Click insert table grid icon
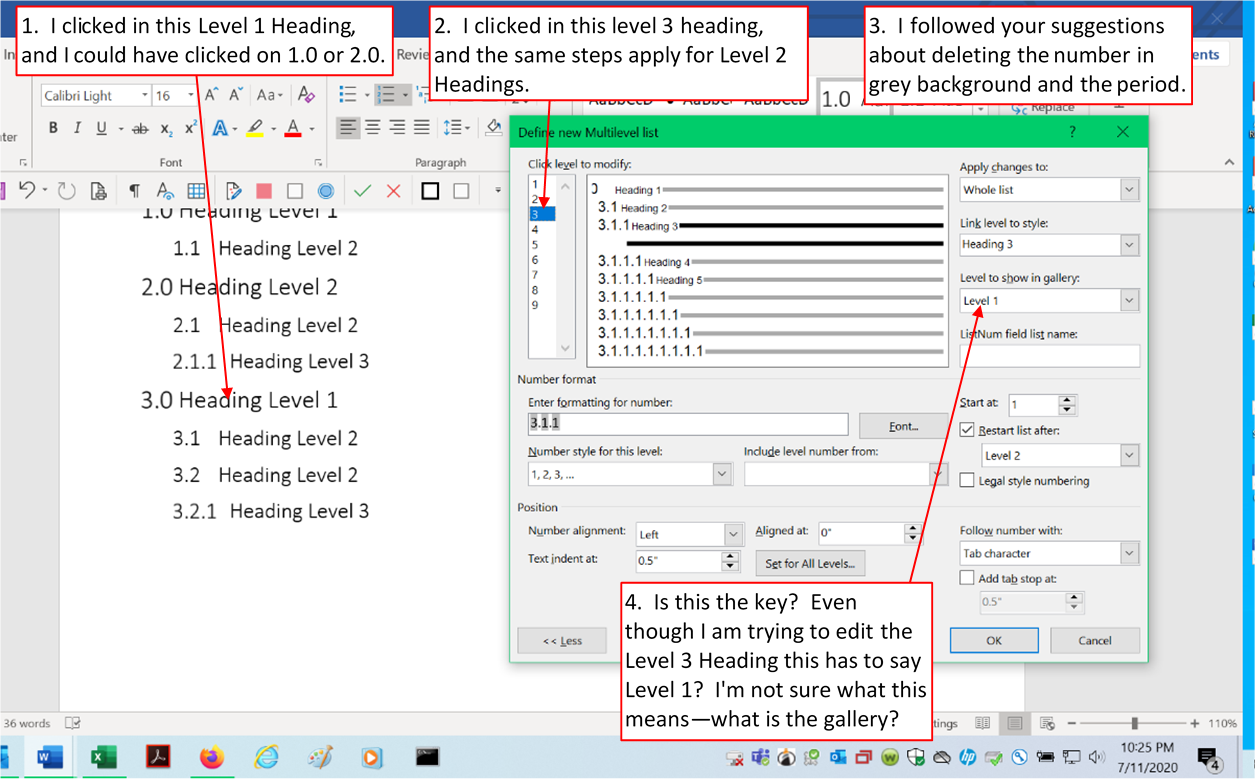 [196, 191]
